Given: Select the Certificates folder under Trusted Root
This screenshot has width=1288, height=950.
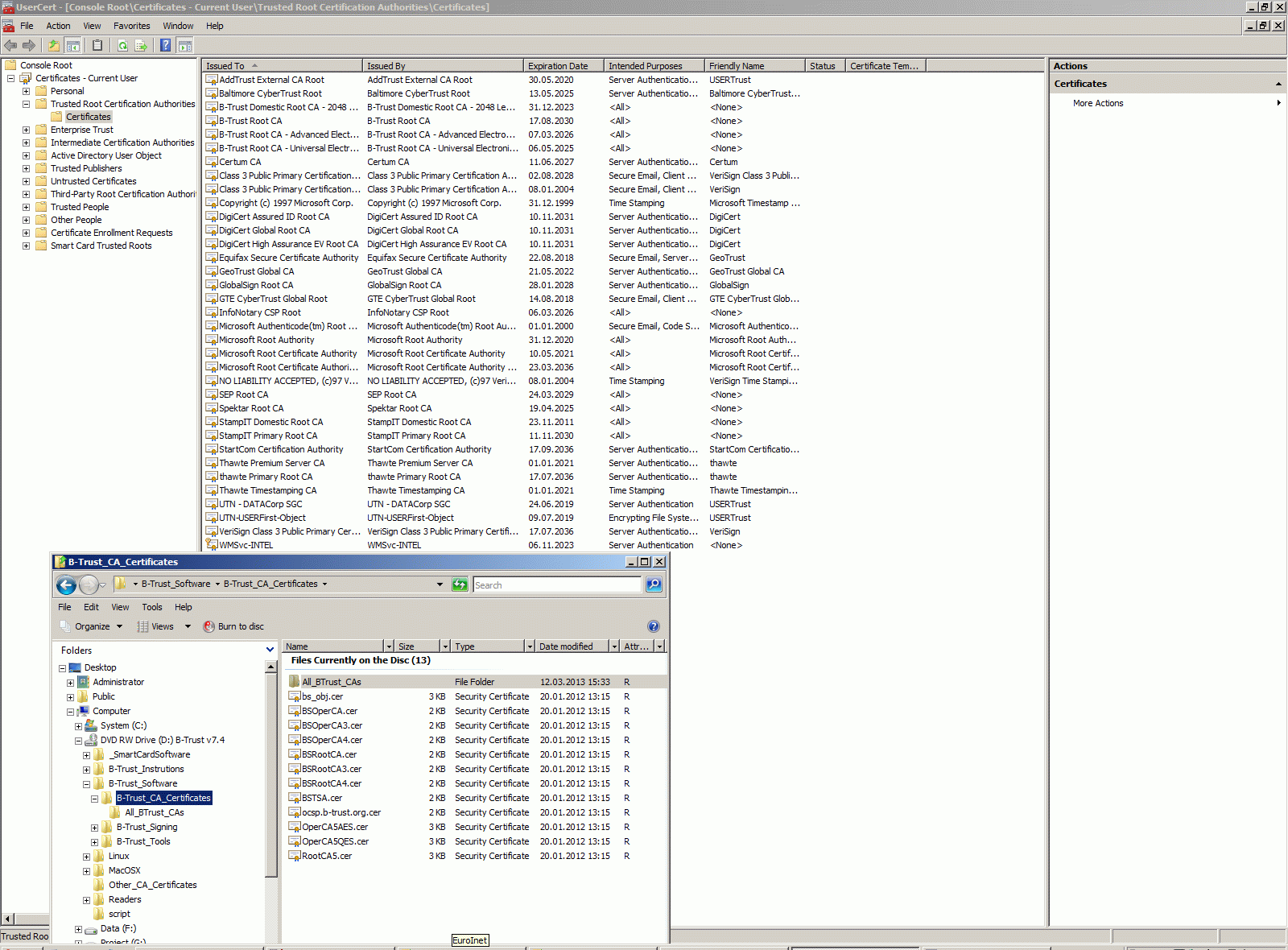Looking at the screenshot, I should pyautogui.click(x=89, y=117).
